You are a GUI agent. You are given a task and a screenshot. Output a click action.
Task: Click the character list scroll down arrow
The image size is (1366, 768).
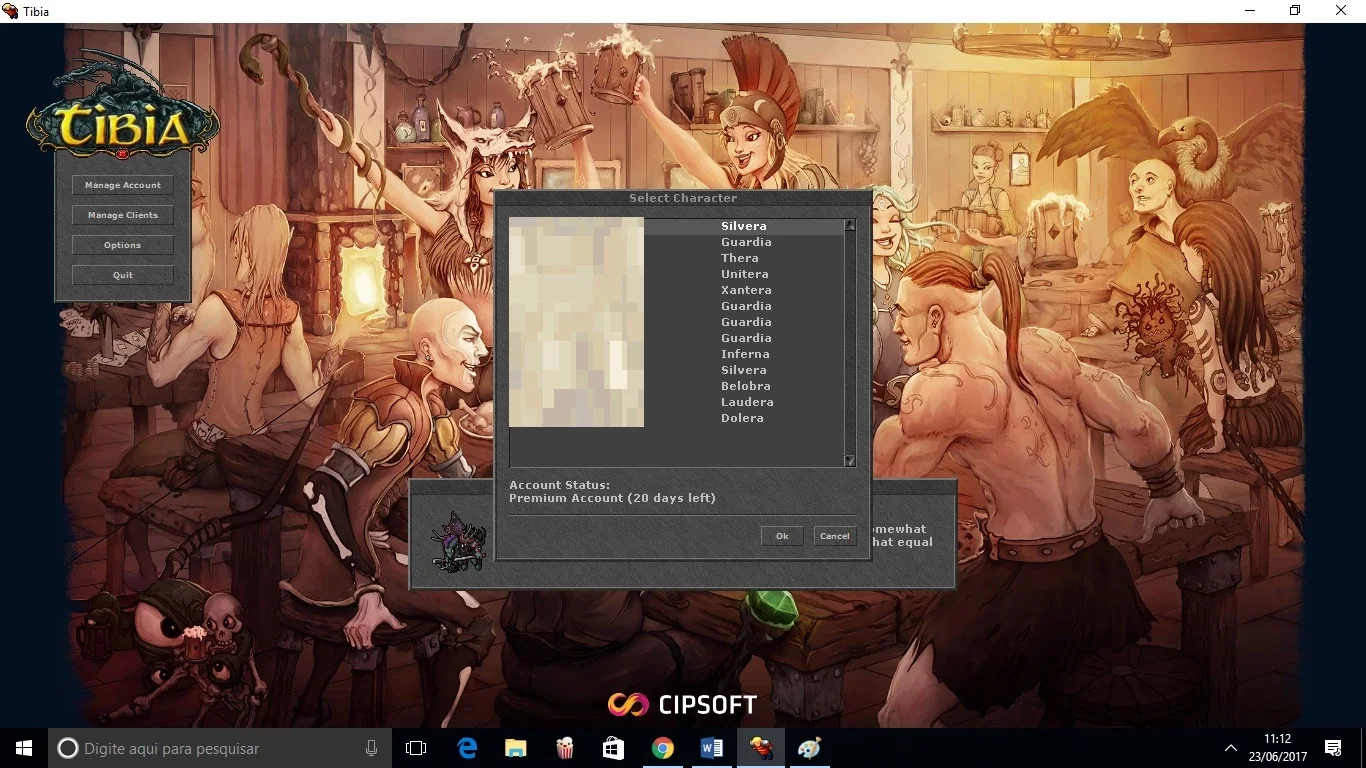click(x=850, y=461)
